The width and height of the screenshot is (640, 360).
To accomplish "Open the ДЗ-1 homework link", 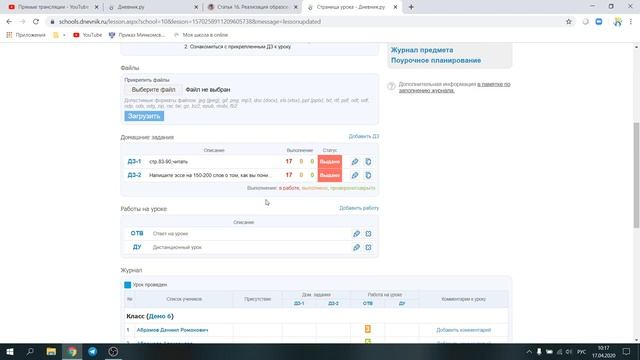I will coord(134,162).
